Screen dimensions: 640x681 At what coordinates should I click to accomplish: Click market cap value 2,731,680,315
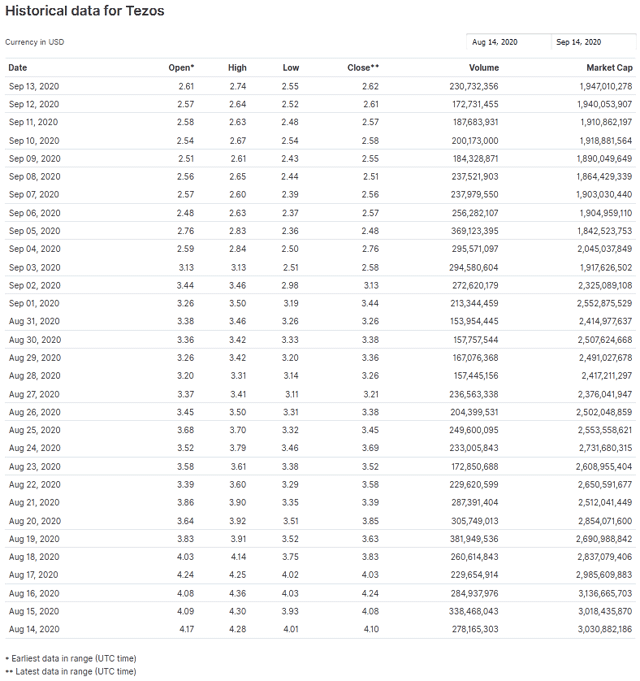[x=605, y=448]
